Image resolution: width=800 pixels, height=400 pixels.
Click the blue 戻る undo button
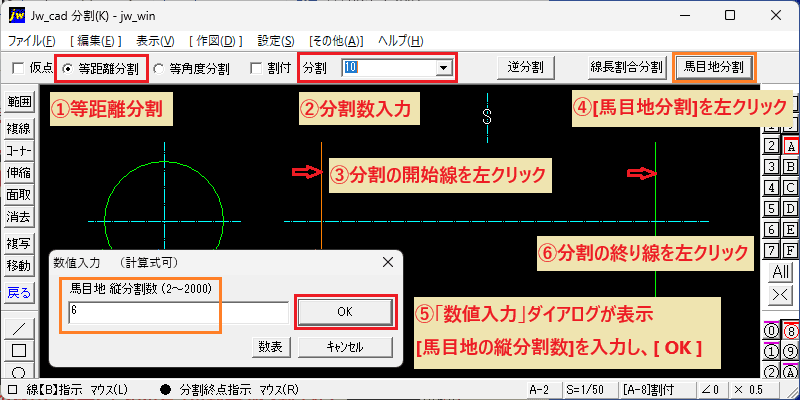(x=19, y=293)
